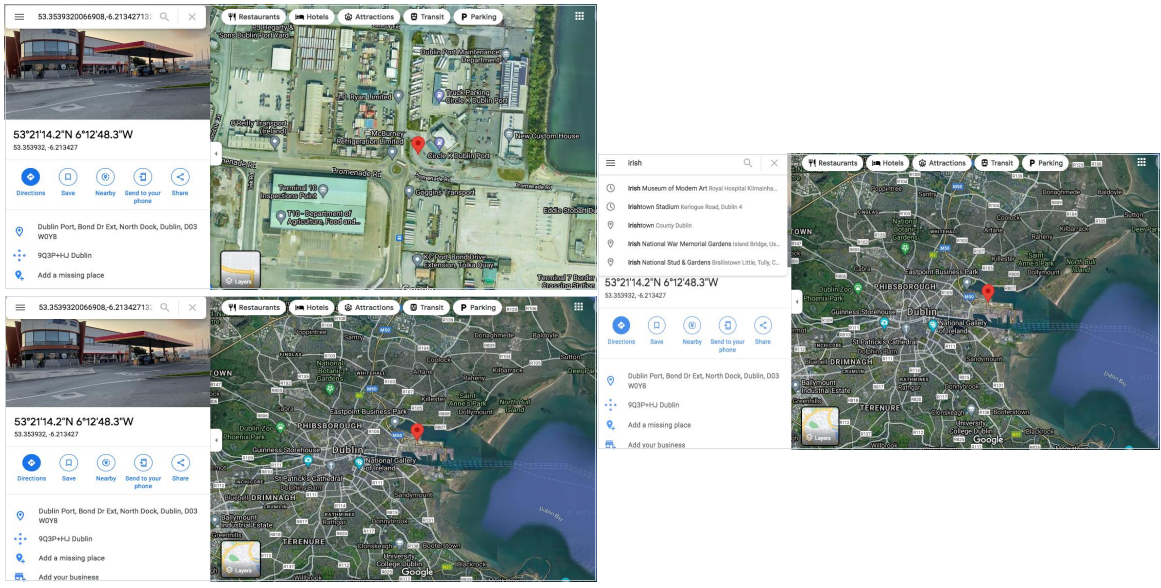Open the gas station photo in the top-left window
Viewport: 1161px width, 588px height.
pyautogui.click(x=107, y=74)
